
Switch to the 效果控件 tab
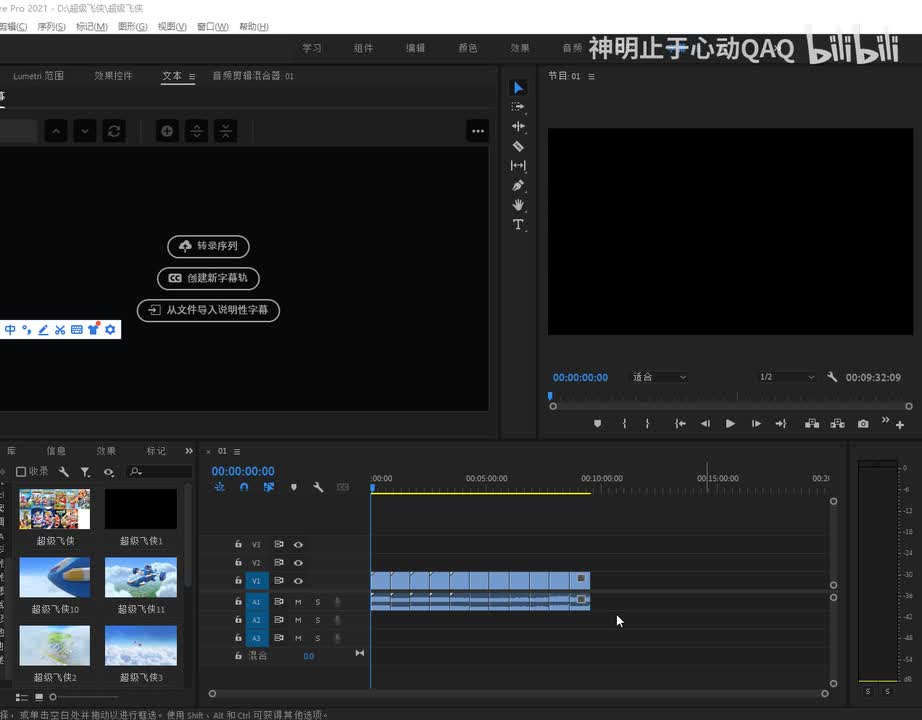tap(113, 76)
